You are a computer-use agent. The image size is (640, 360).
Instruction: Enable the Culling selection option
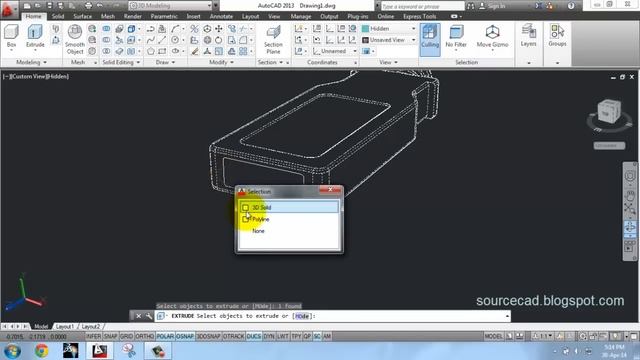(x=430, y=39)
